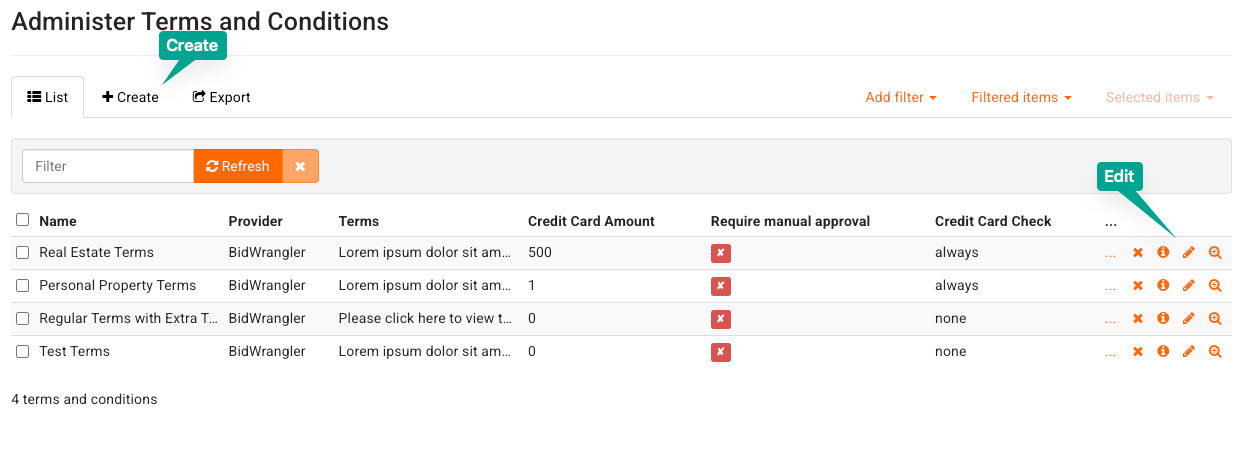Click into the Filter text field

[x=108, y=166]
